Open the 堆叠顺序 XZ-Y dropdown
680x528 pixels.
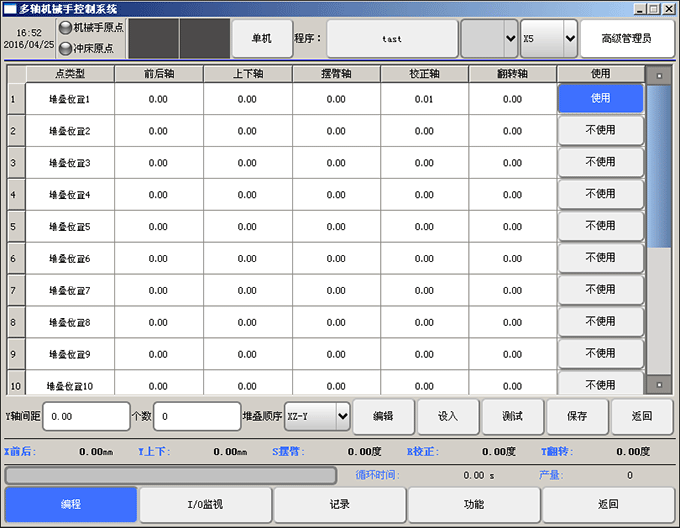point(317,416)
